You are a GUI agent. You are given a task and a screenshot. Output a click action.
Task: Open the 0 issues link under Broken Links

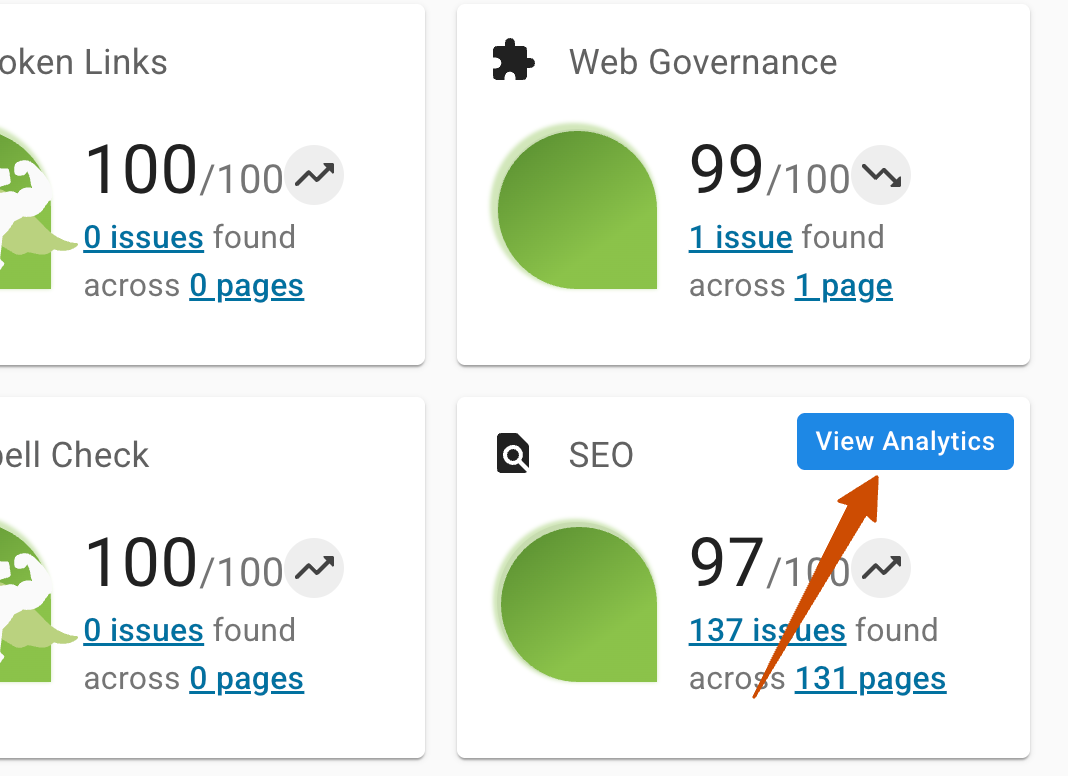(x=143, y=237)
